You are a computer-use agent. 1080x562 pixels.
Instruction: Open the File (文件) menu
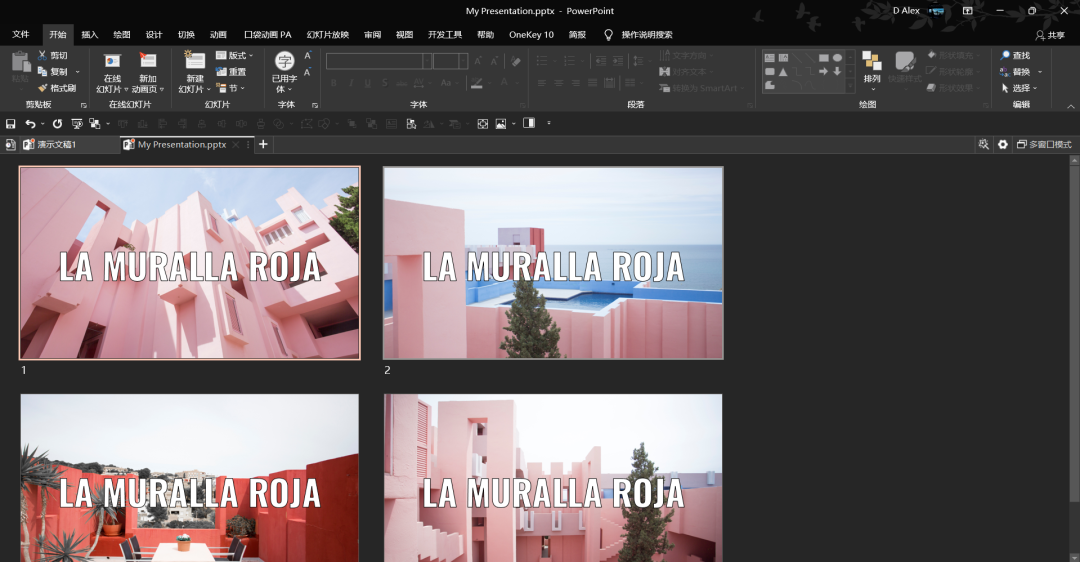point(21,34)
